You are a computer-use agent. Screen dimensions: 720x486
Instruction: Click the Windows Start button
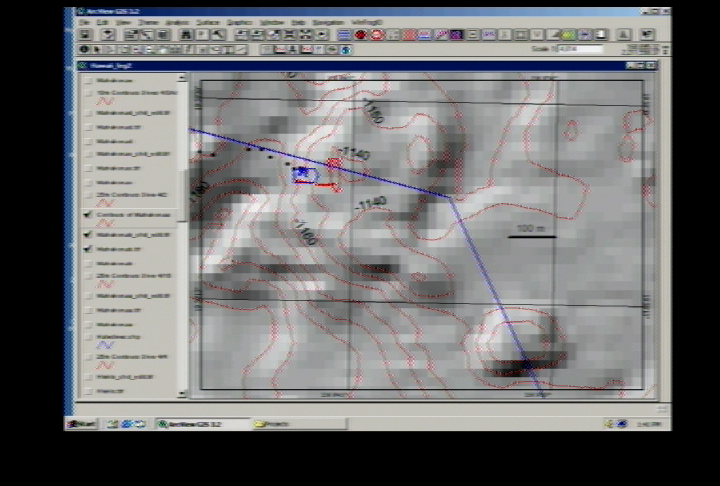pyautogui.click(x=82, y=424)
